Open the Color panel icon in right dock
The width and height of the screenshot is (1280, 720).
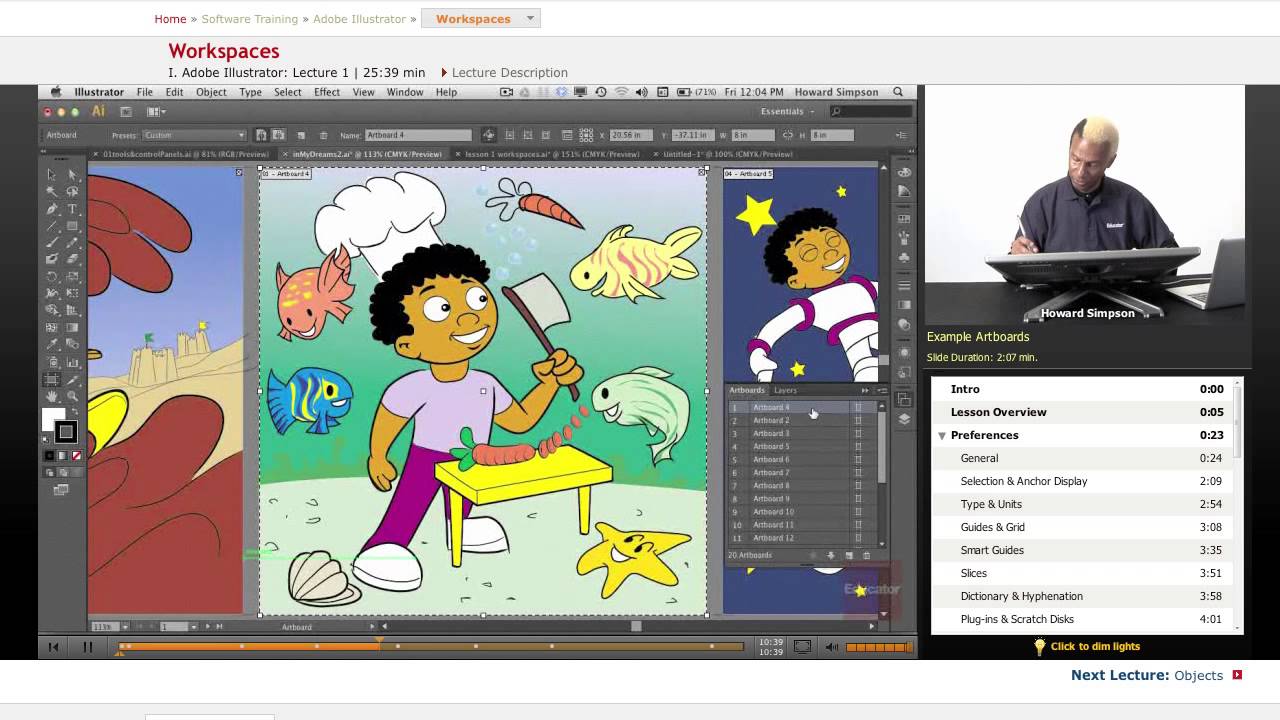pos(904,172)
